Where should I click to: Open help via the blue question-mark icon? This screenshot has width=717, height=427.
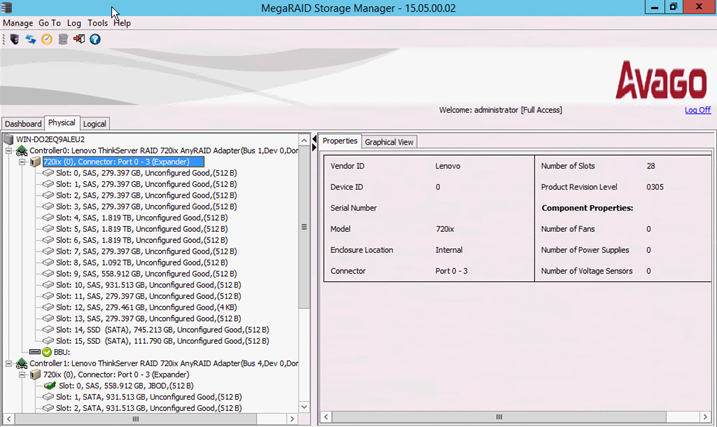point(95,40)
